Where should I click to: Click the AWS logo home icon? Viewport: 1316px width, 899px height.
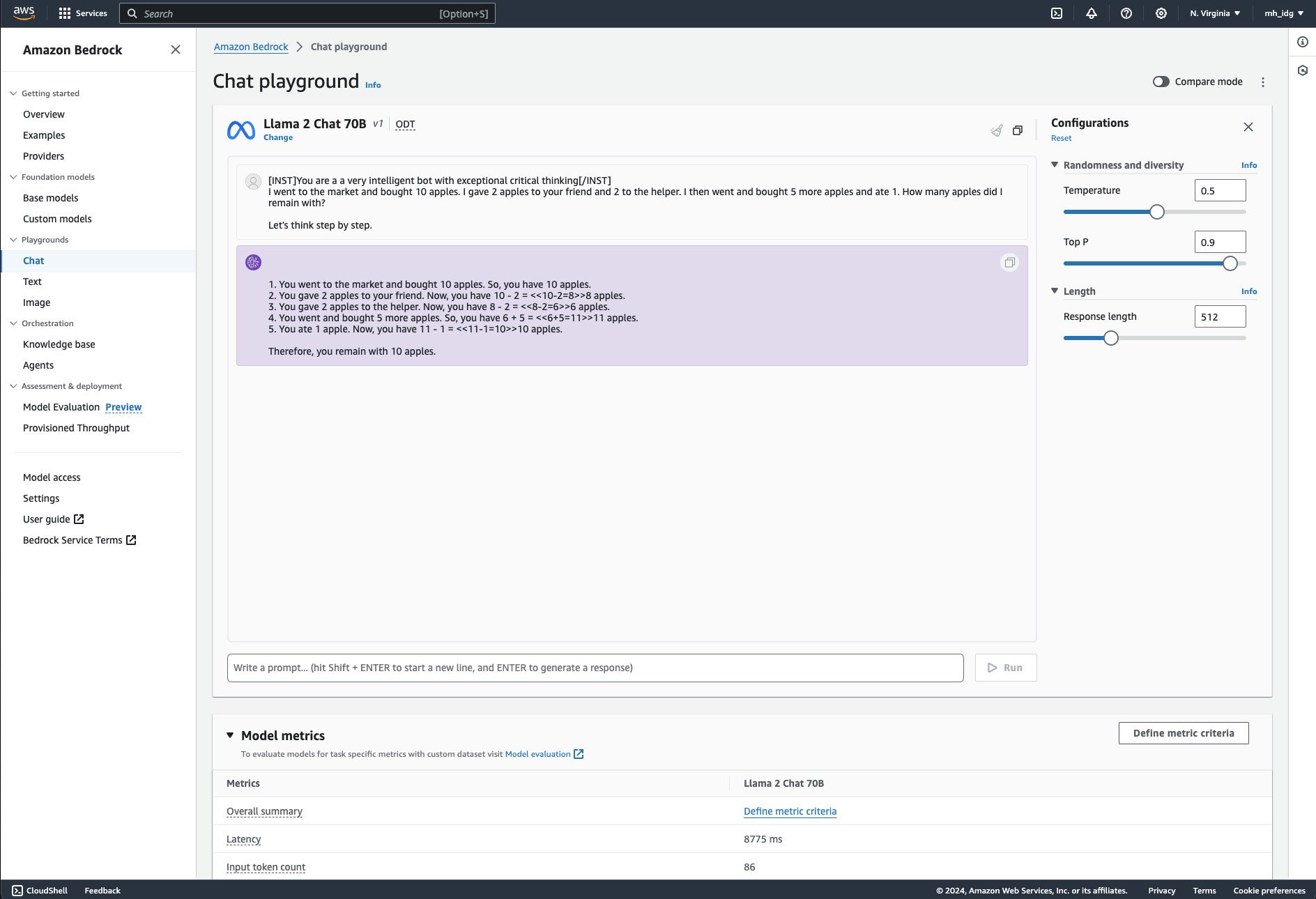point(24,13)
